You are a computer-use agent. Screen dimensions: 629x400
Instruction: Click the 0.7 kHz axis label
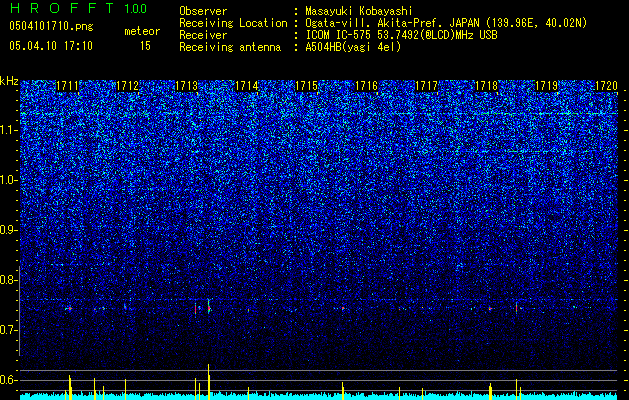point(9,330)
